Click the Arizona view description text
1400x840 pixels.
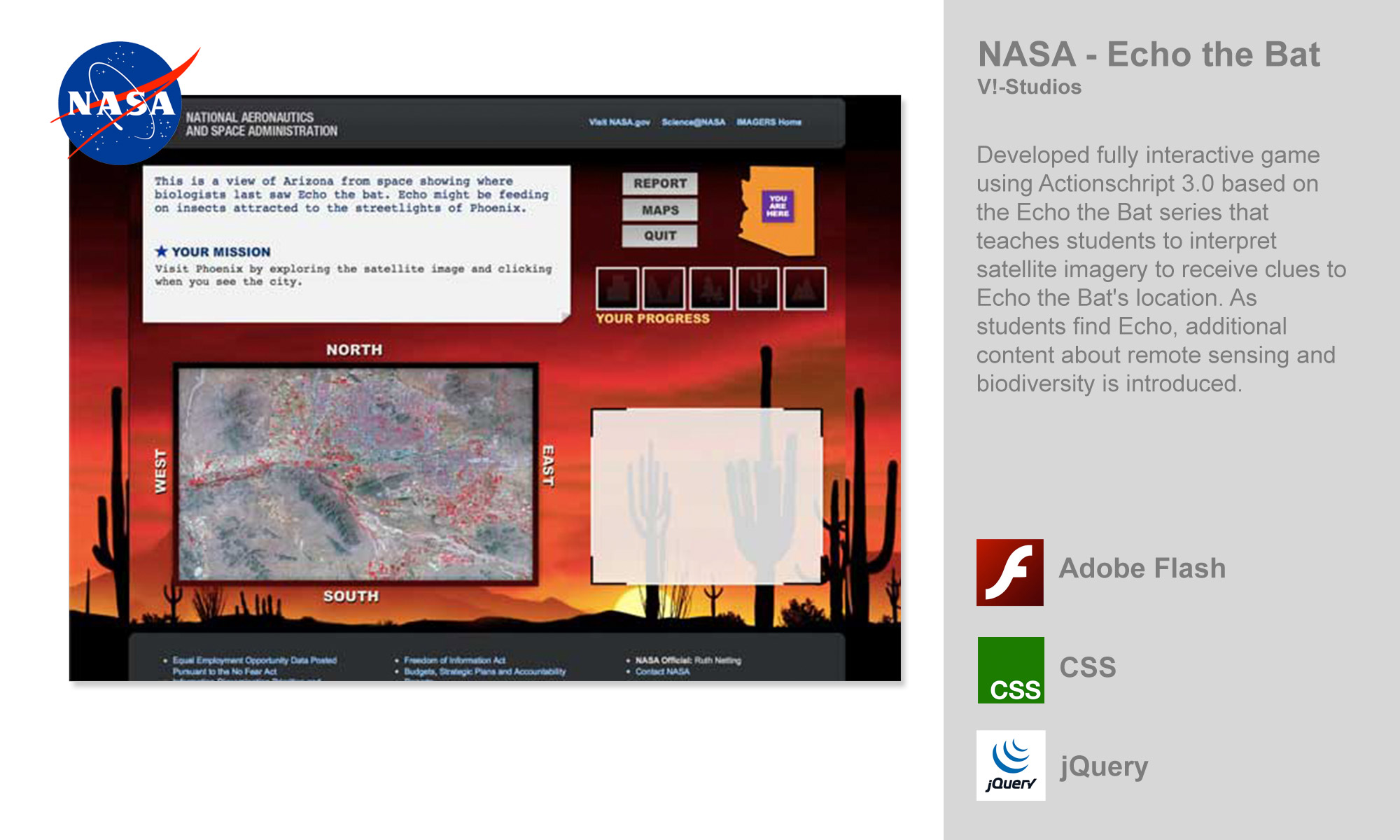point(351,195)
